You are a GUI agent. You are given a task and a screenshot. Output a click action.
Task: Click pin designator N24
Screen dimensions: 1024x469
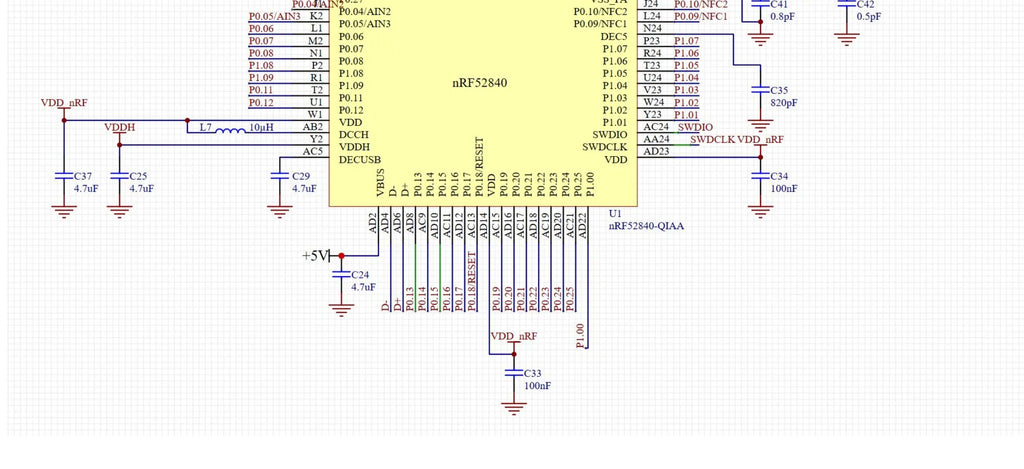[x=652, y=28]
